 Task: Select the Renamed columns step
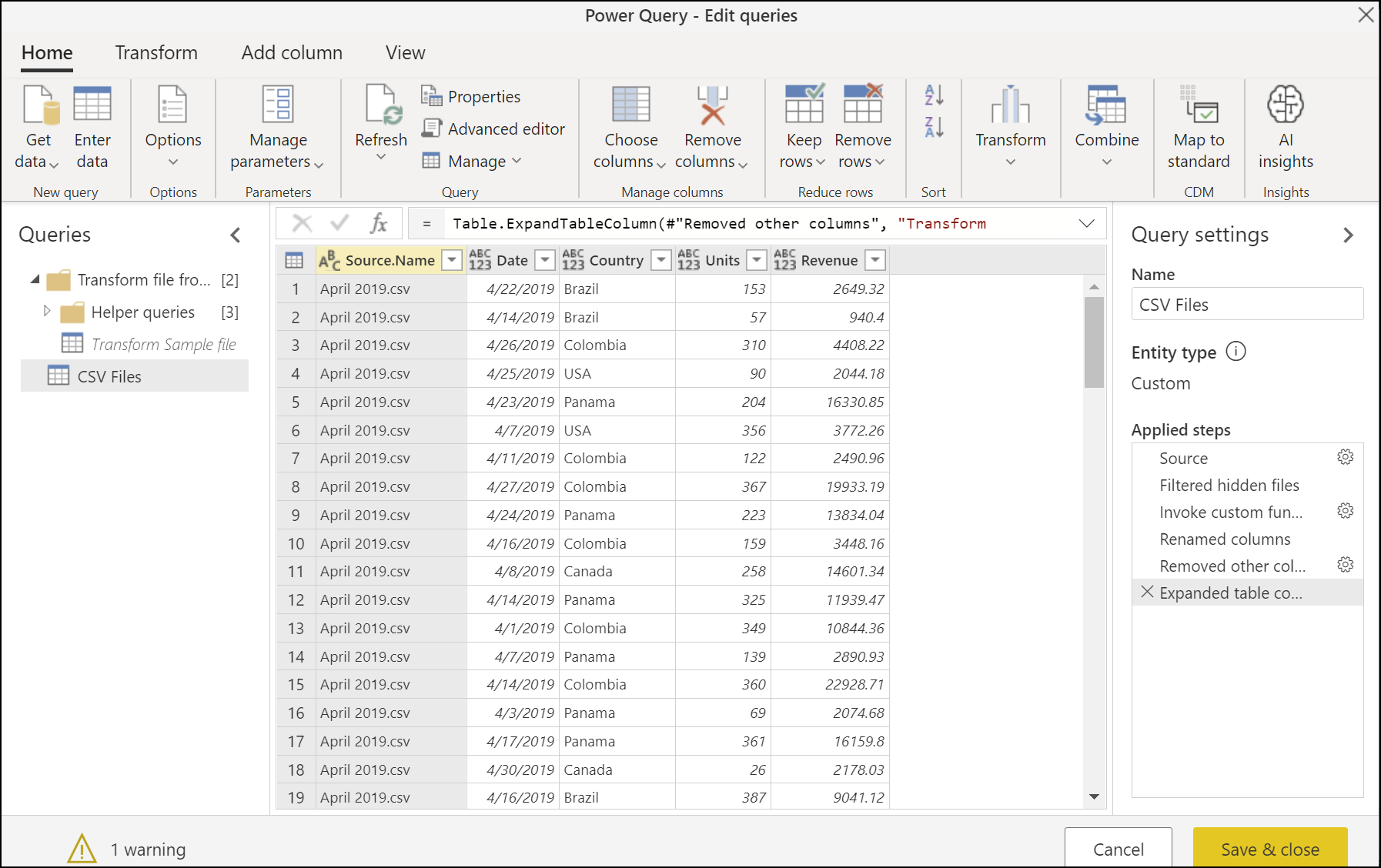pos(1247,539)
